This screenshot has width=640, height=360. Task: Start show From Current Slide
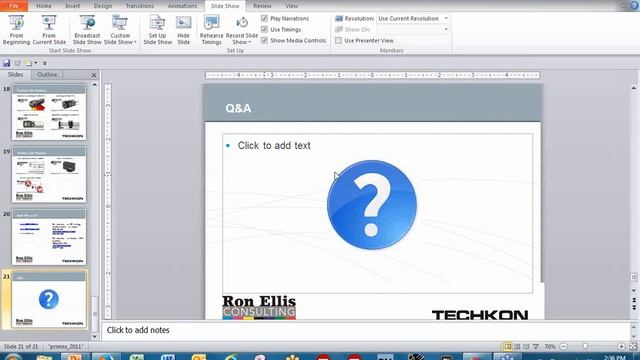click(x=49, y=30)
